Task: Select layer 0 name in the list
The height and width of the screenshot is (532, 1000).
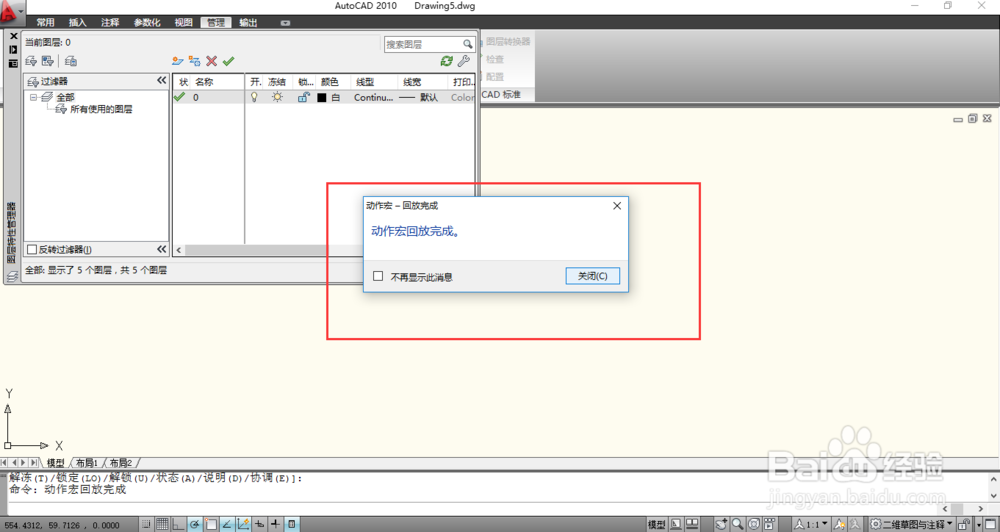Action: coord(196,98)
